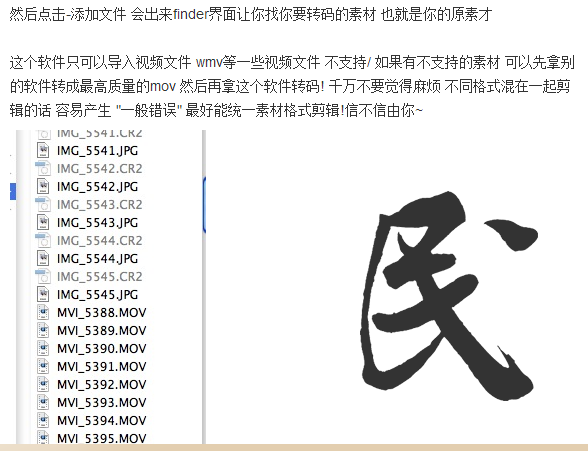Select file name IMG_5543.CR2
This screenshot has width=588, height=451.
coord(99,205)
